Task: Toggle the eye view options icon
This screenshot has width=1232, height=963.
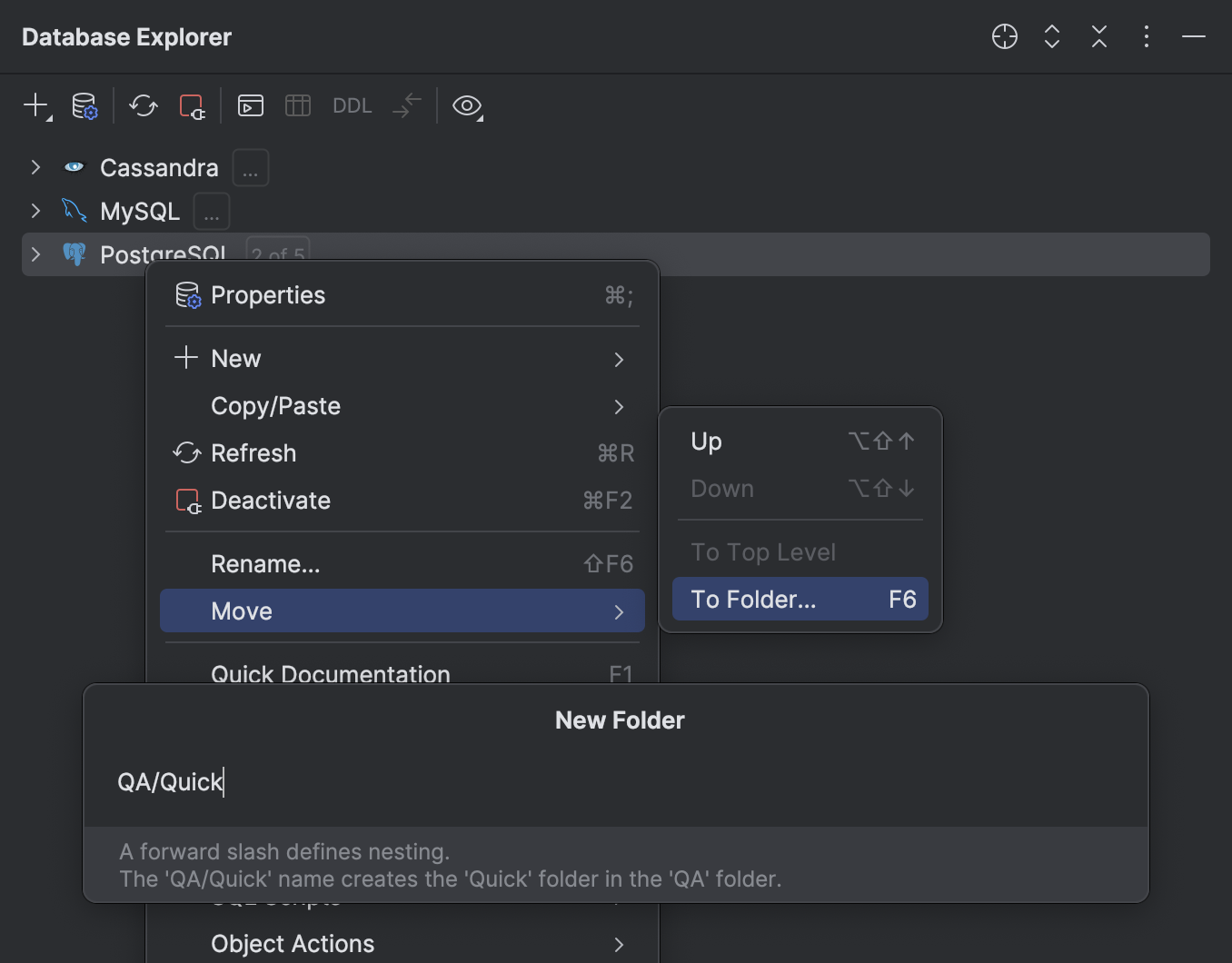Action: [x=467, y=105]
